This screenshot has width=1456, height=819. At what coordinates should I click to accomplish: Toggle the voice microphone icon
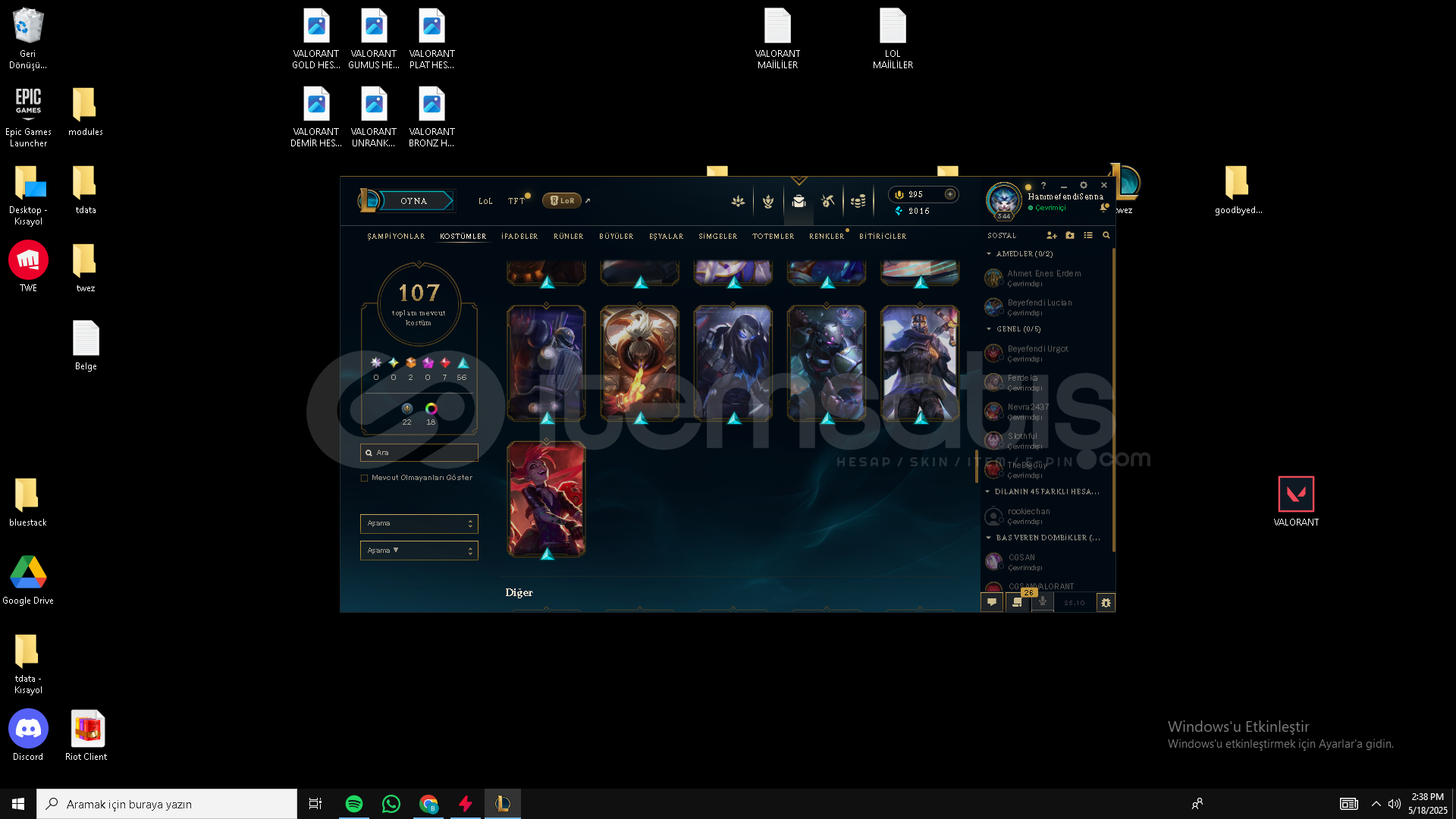[x=1043, y=603]
